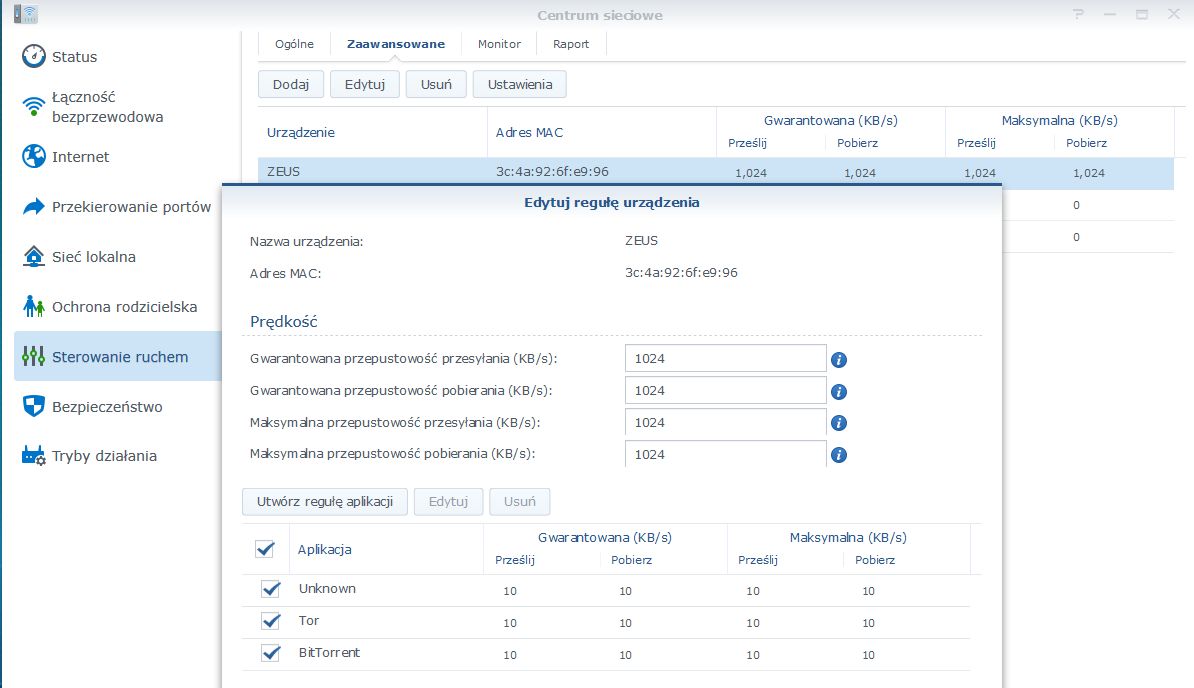Open Ustawienia button

pos(520,84)
